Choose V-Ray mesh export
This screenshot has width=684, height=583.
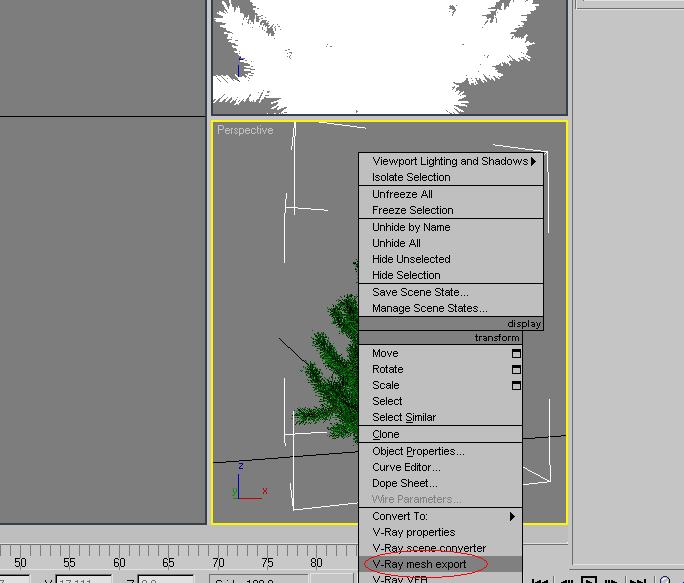coord(419,564)
